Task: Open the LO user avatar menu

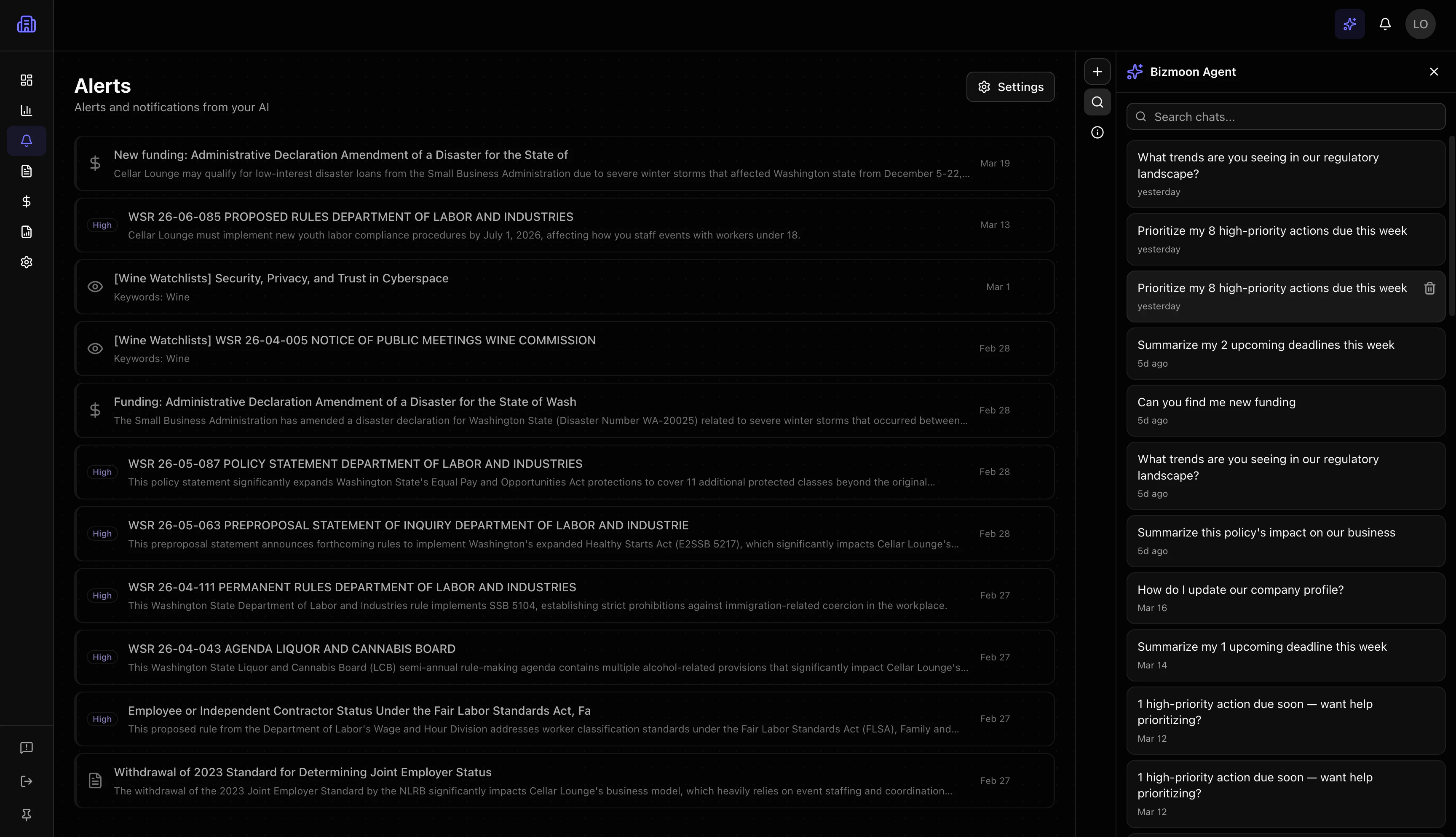Action: click(x=1420, y=24)
